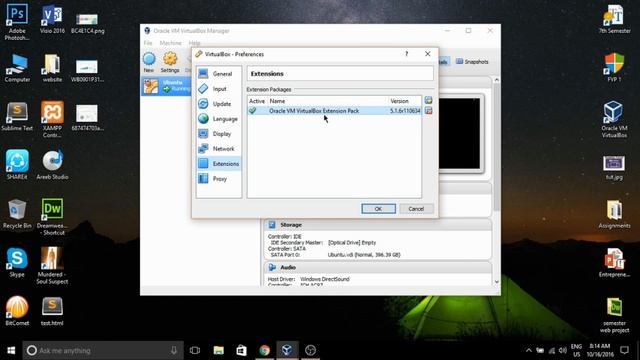Viewport: 640px width, 360px height.
Task: Open File Explorer from the taskbar
Action: [x=218, y=350]
